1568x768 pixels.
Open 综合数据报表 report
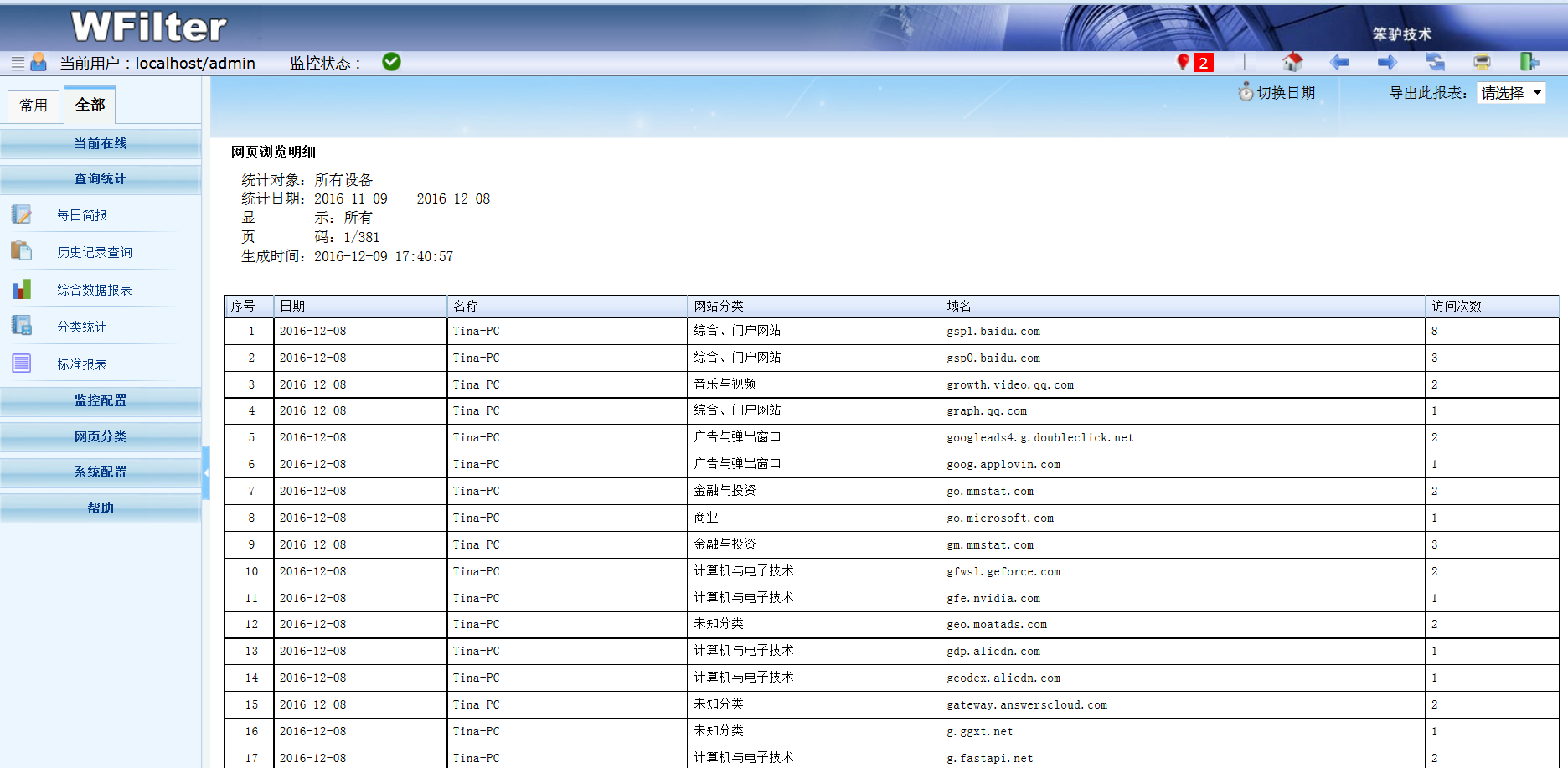(94, 291)
